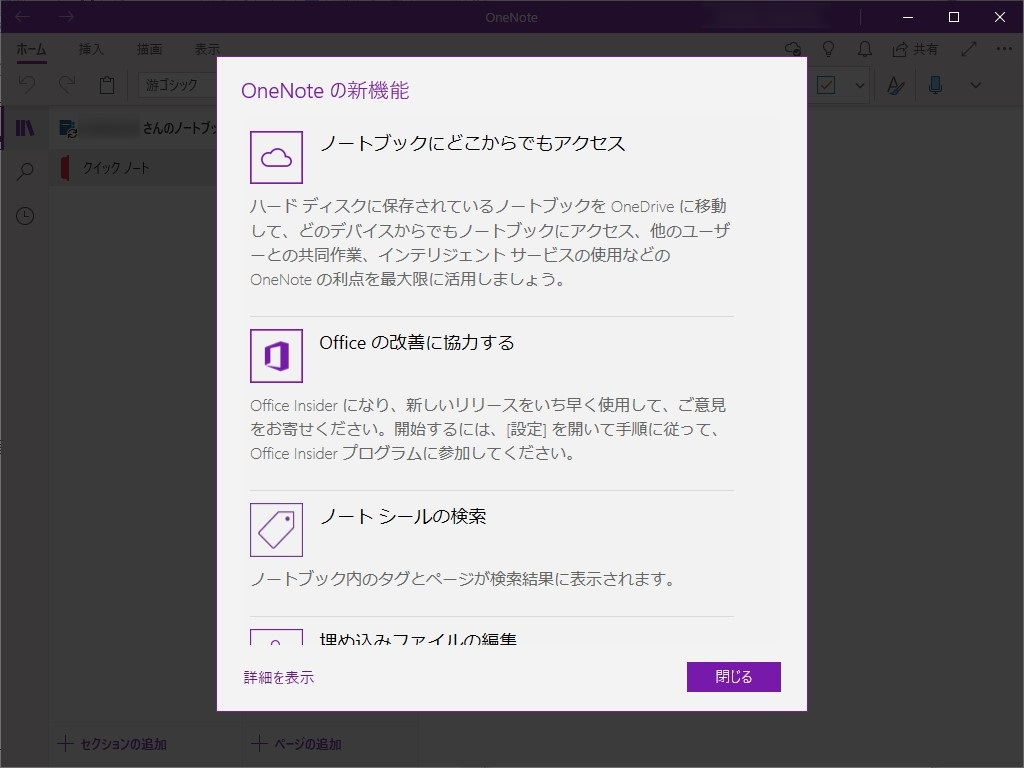Open search using the magnifier icon

(25, 170)
